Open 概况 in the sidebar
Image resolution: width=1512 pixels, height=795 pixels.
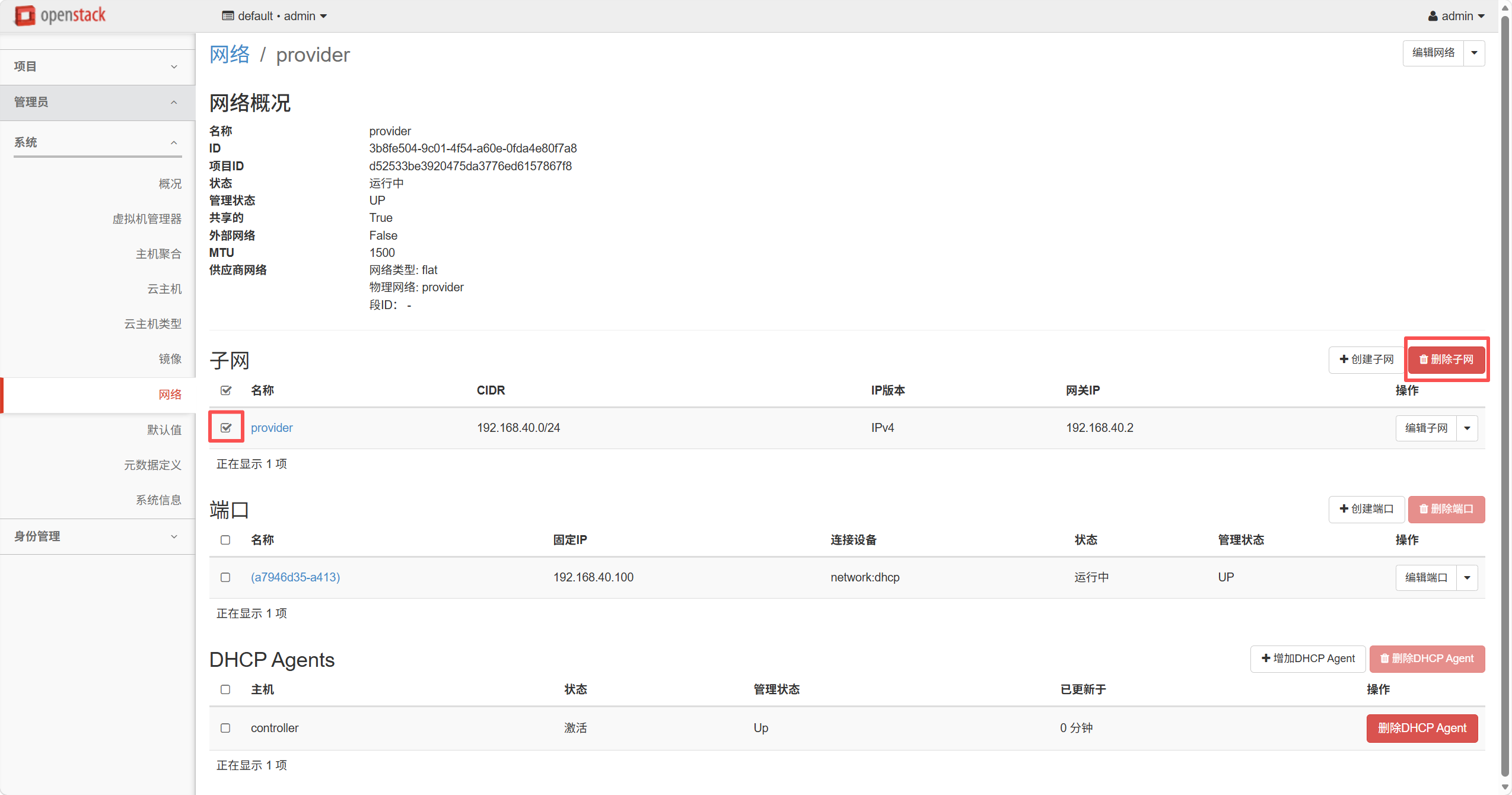(x=170, y=184)
